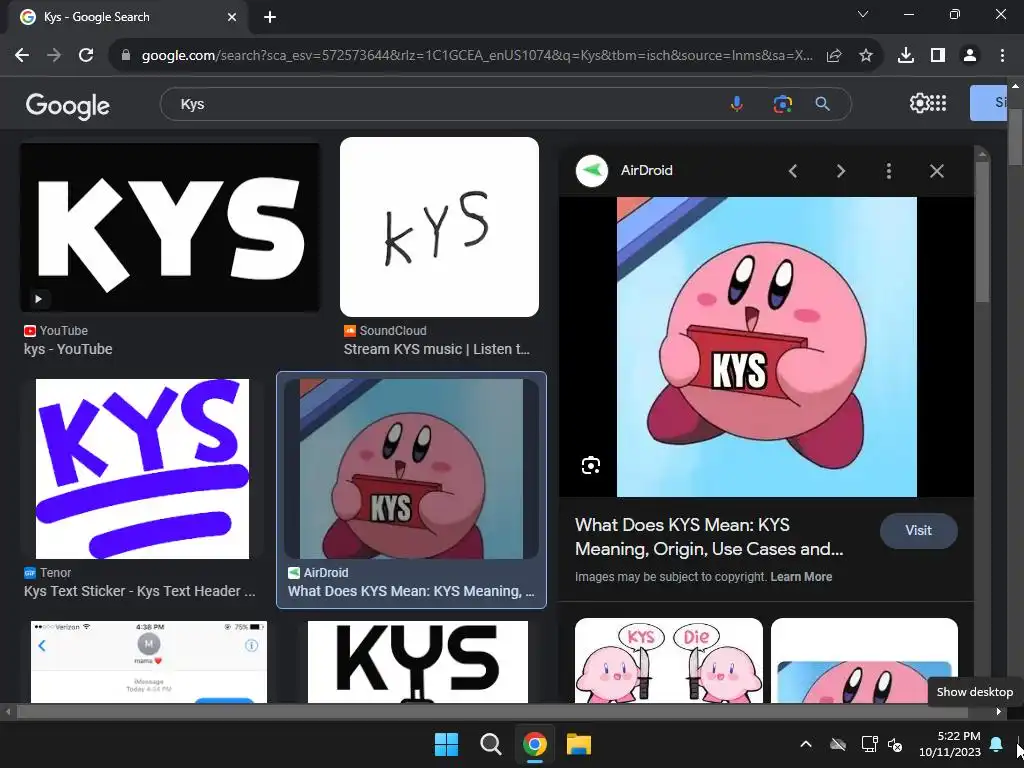Open a new browser tab

(x=270, y=17)
